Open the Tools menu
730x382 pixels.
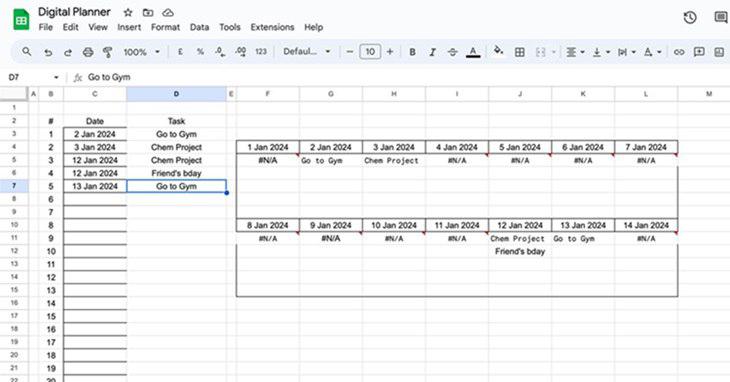pos(230,27)
